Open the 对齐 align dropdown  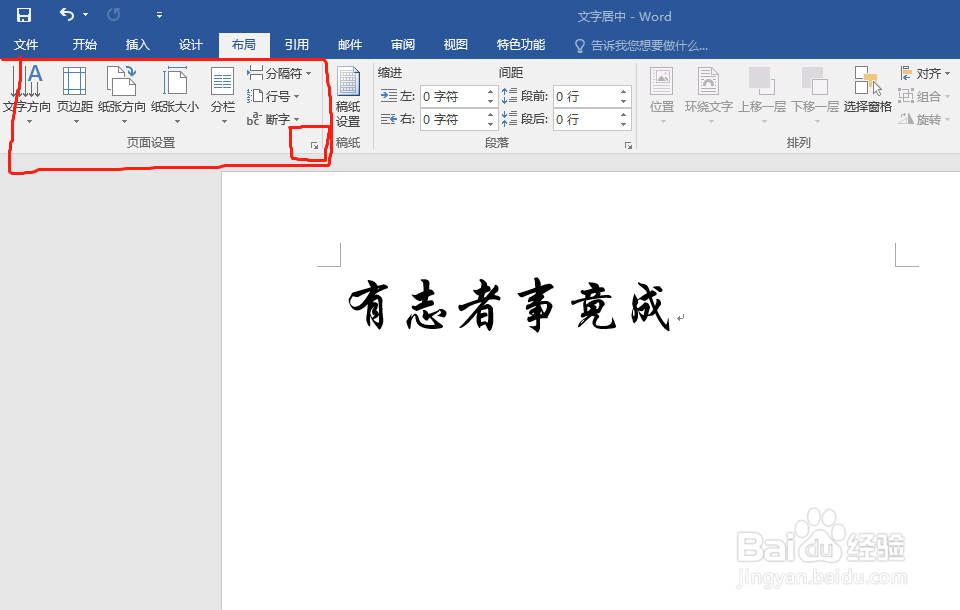924,73
